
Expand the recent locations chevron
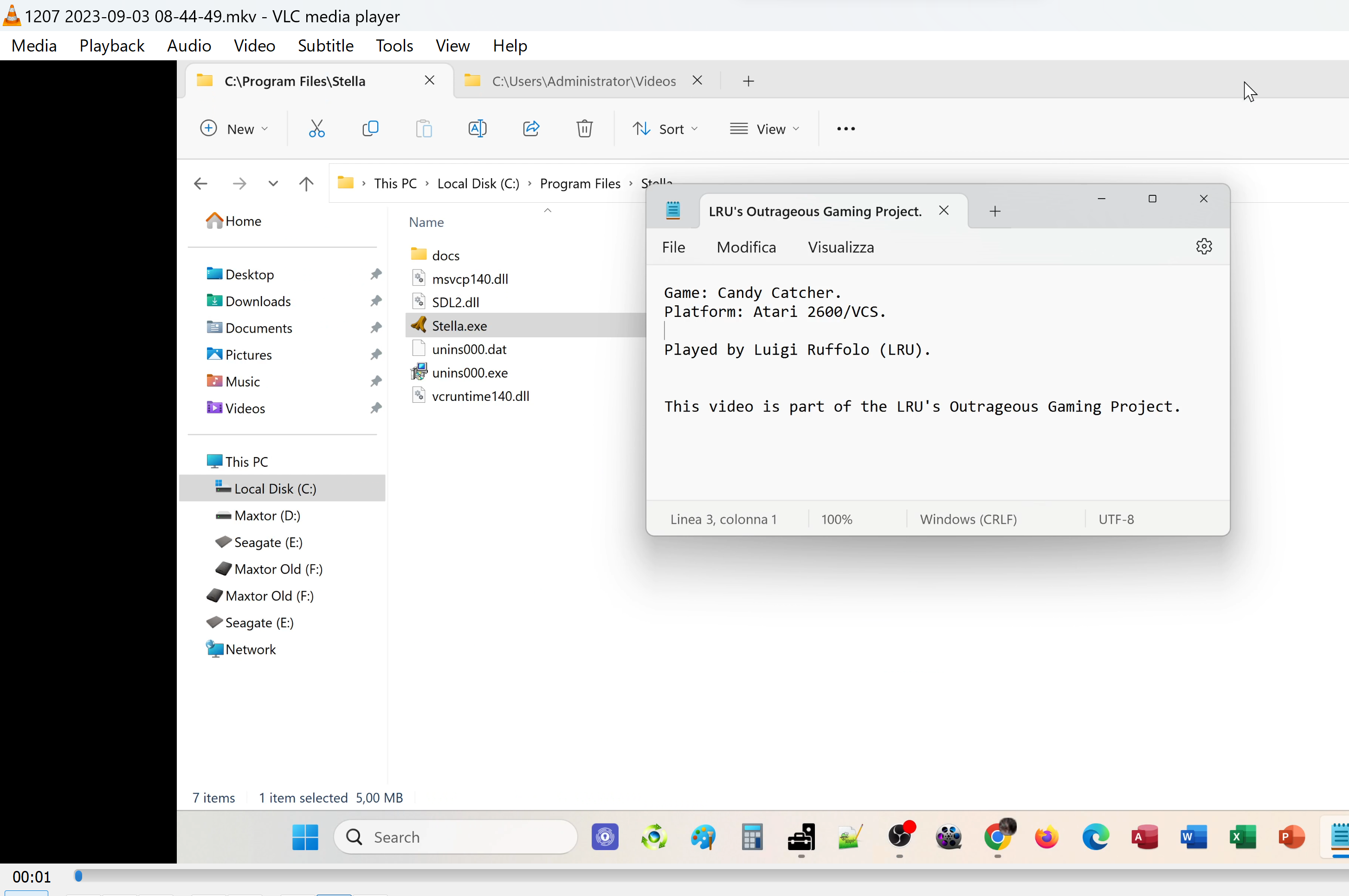coord(273,183)
